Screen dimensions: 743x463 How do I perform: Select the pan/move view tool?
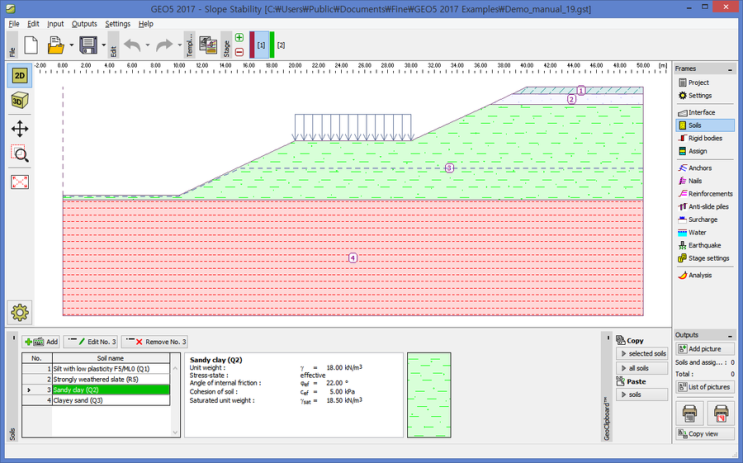(19, 128)
